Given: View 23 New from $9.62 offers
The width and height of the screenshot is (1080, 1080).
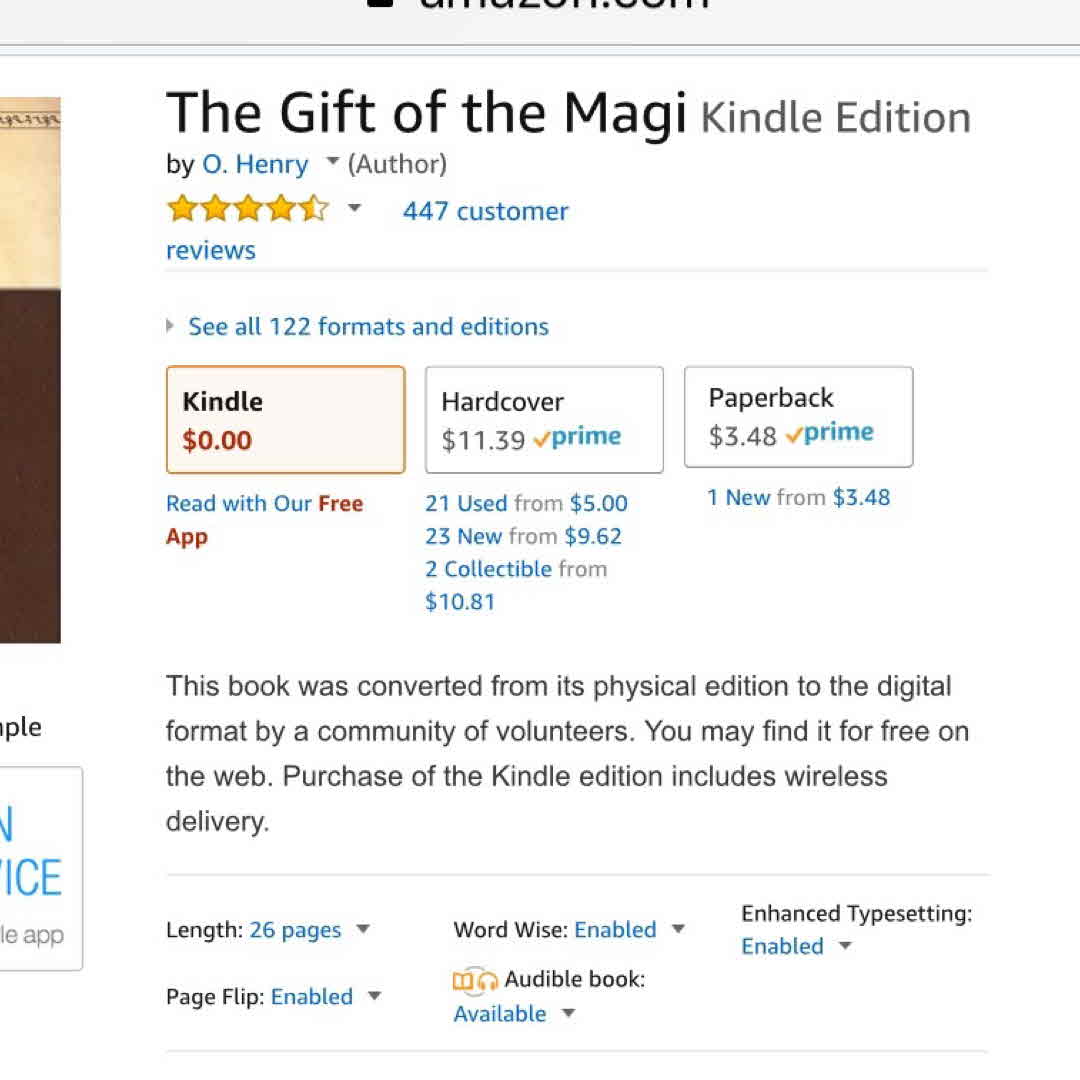Looking at the screenshot, I should coord(523,536).
